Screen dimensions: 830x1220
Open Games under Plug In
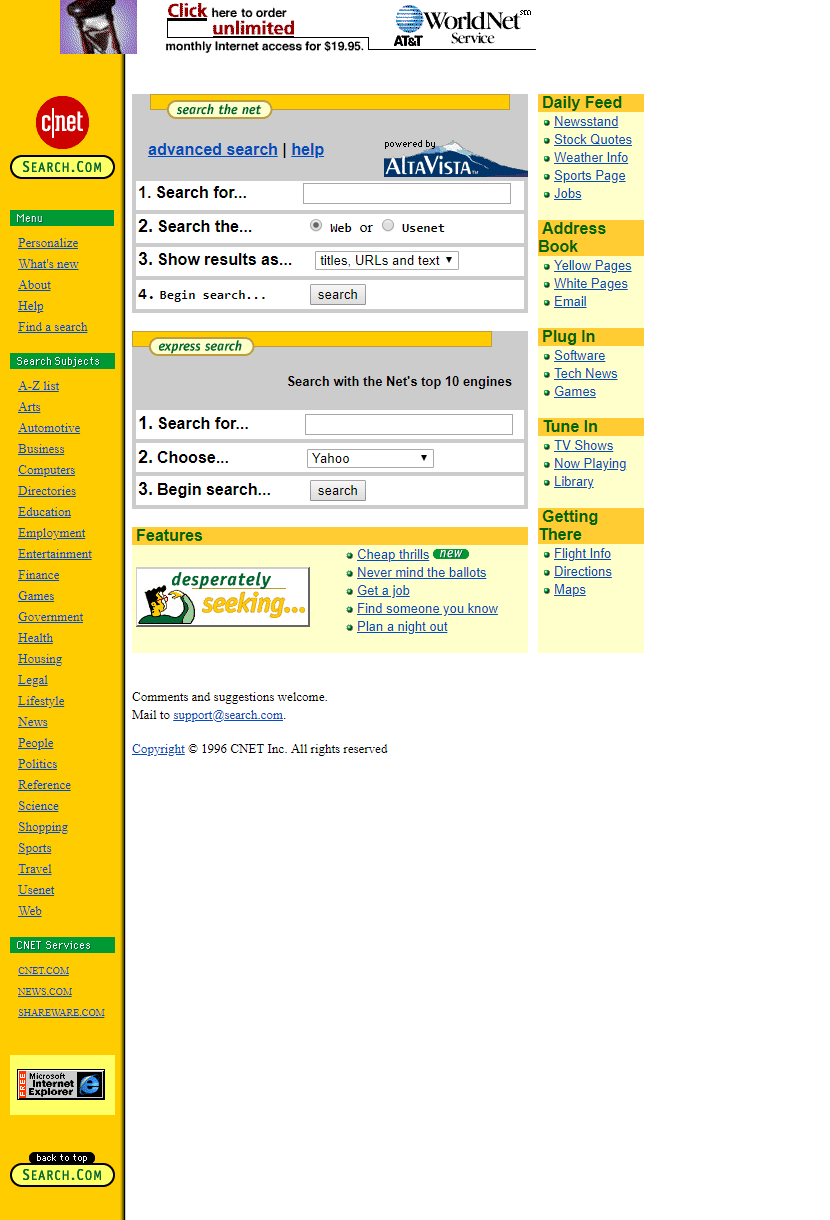click(x=575, y=392)
